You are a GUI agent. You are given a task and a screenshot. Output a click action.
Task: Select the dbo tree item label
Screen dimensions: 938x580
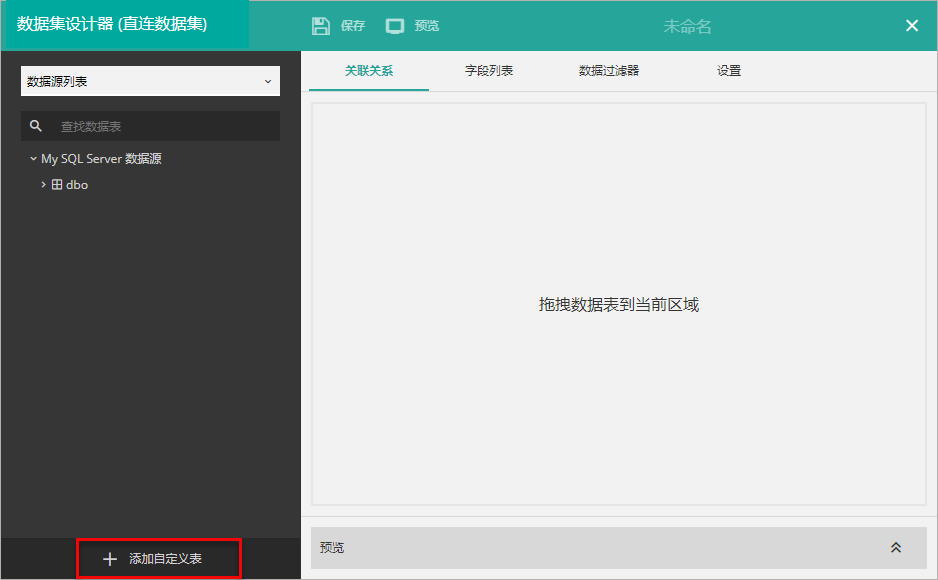click(x=77, y=185)
